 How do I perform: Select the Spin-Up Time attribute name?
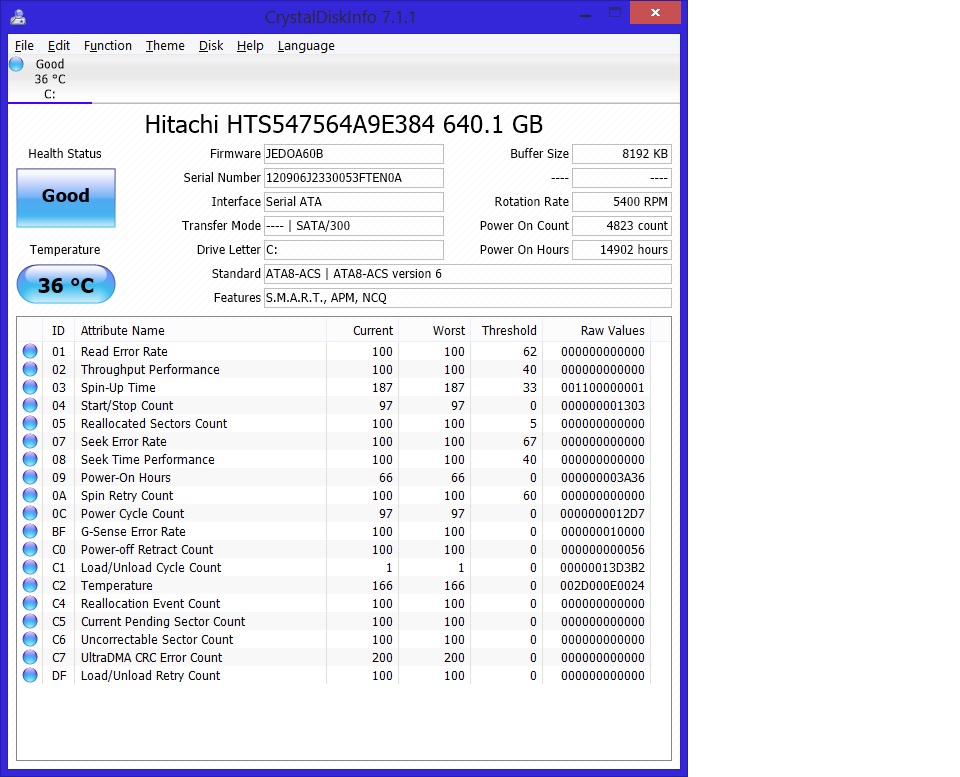(x=118, y=388)
